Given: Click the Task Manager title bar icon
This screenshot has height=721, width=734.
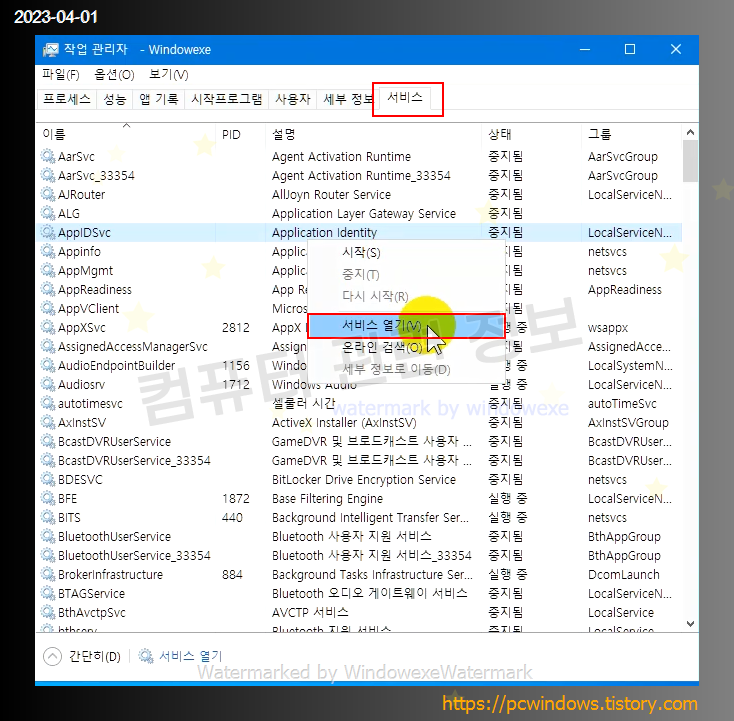Looking at the screenshot, I should pos(51,50).
